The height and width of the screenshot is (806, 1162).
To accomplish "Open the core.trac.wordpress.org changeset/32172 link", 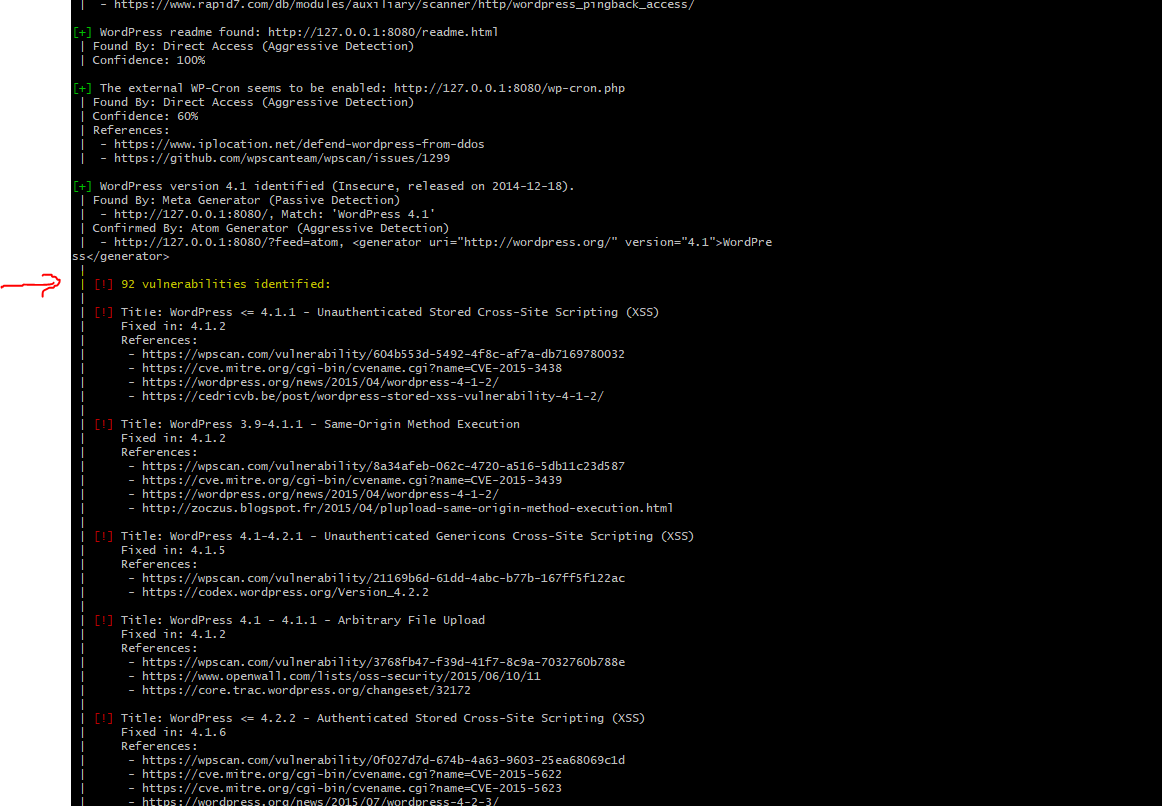I will (306, 690).
